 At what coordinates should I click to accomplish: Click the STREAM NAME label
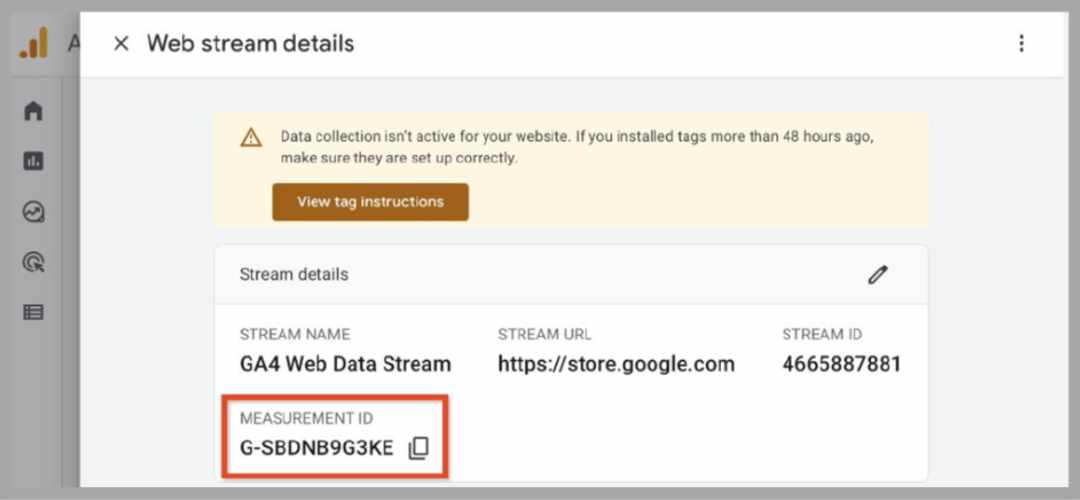(x=295, y=335)
